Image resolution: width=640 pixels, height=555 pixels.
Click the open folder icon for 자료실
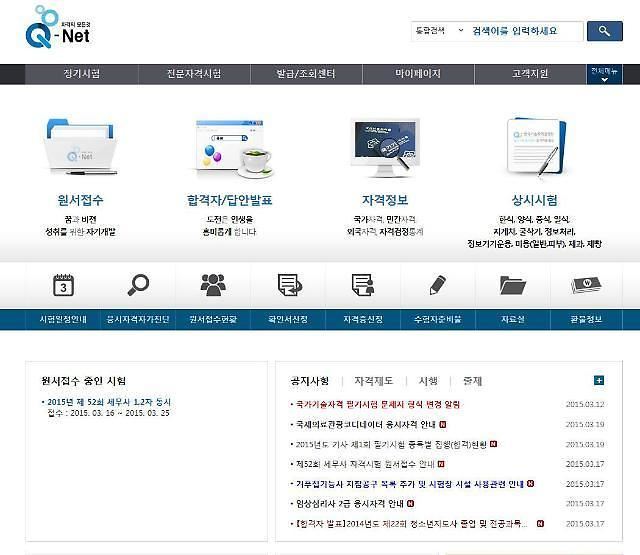pos(513,284)
